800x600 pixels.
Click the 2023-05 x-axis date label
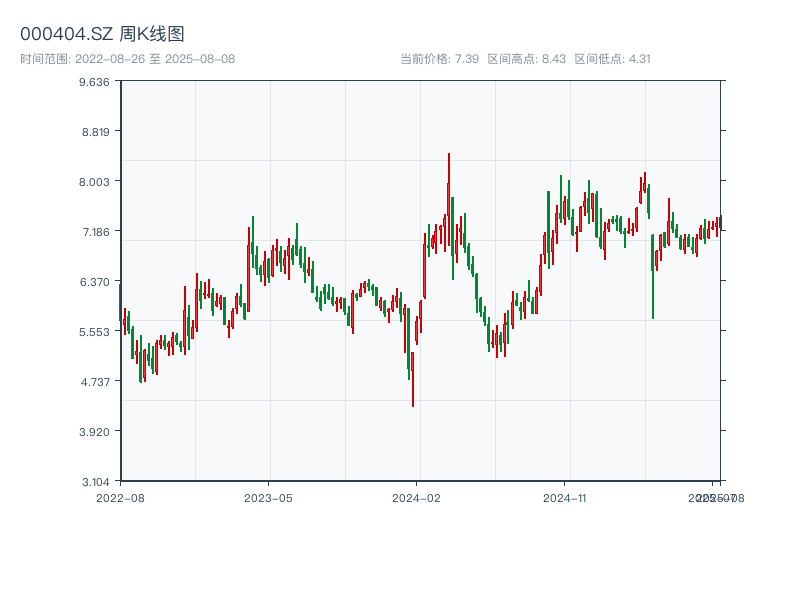click(x=268, y=497)
